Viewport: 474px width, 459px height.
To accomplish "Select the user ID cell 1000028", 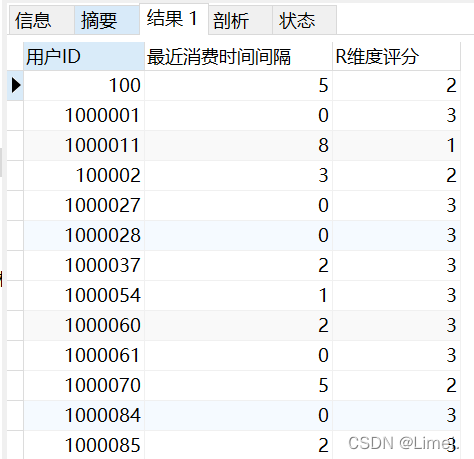I will [84, 235].
